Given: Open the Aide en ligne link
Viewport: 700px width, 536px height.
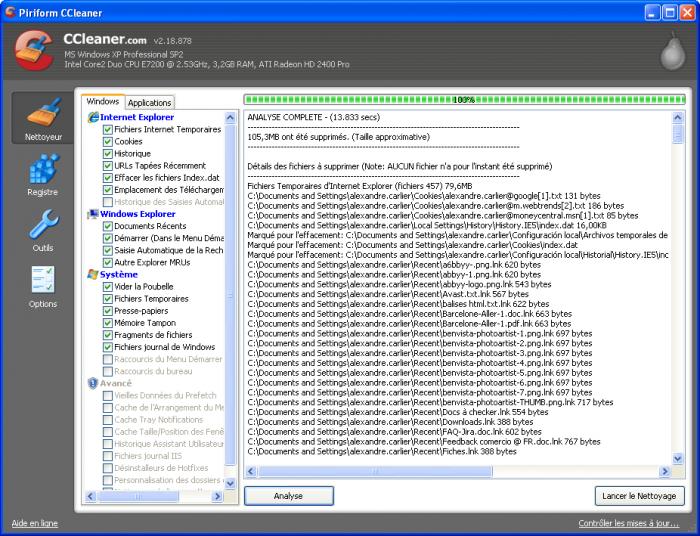Looking at the screenshot, I should (34, 523).
